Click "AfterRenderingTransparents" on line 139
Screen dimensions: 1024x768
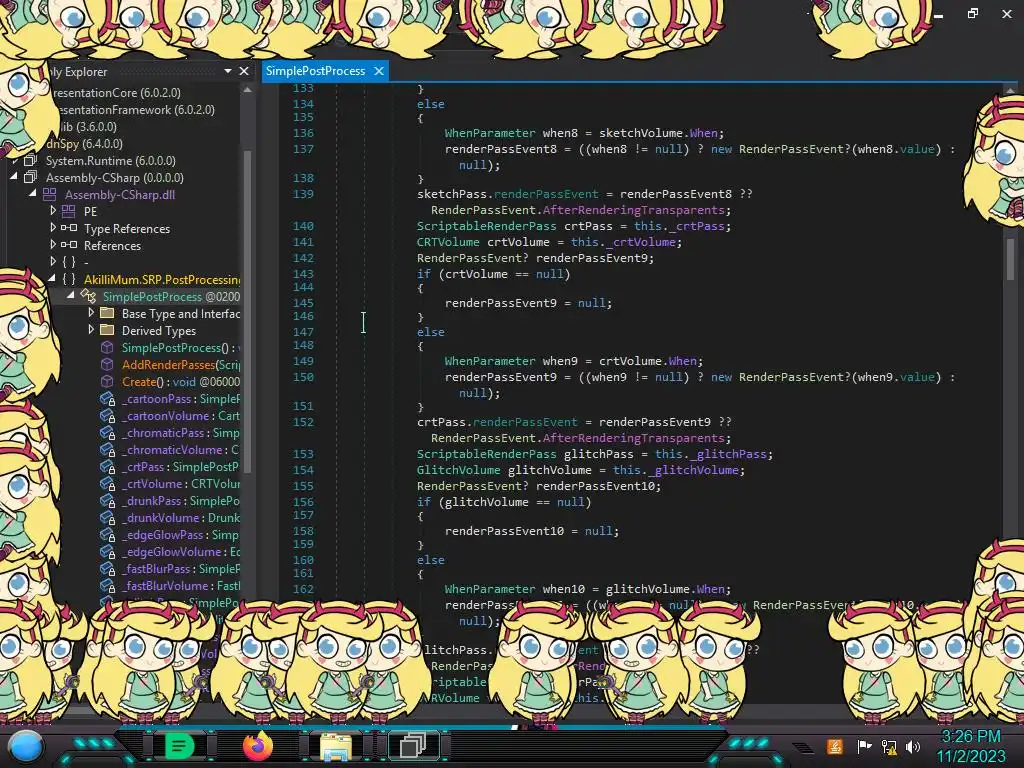(633, 210)
